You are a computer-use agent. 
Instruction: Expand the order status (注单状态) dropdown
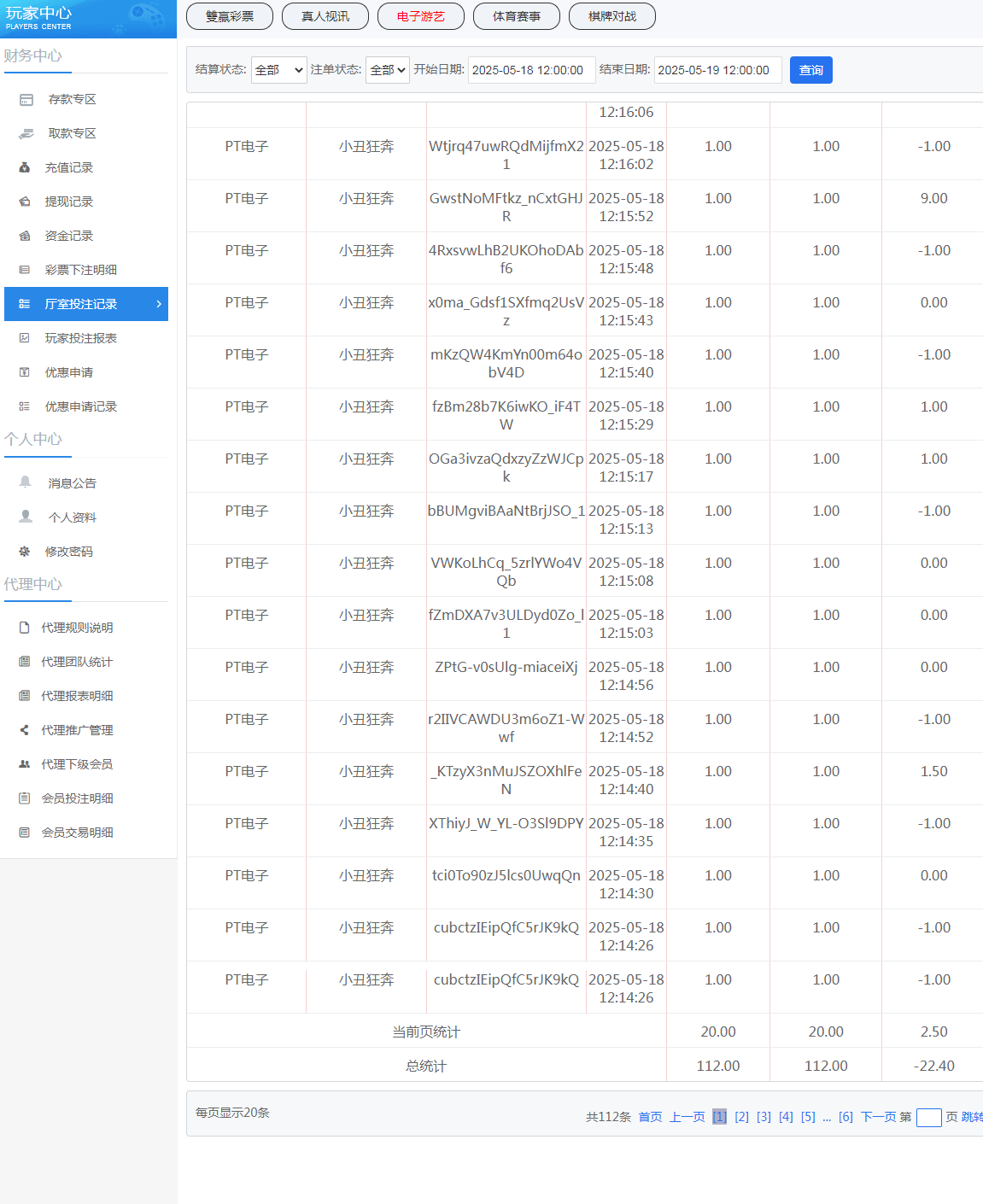[387, 70]
